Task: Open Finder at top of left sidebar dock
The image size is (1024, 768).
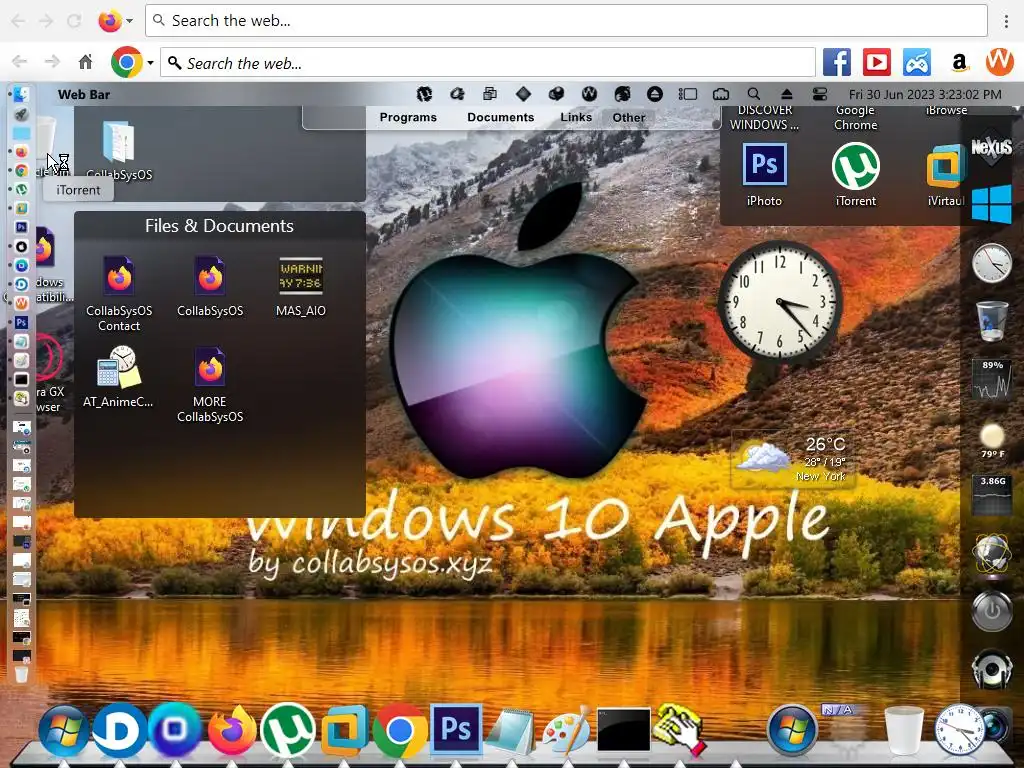Action: (21, 95)
